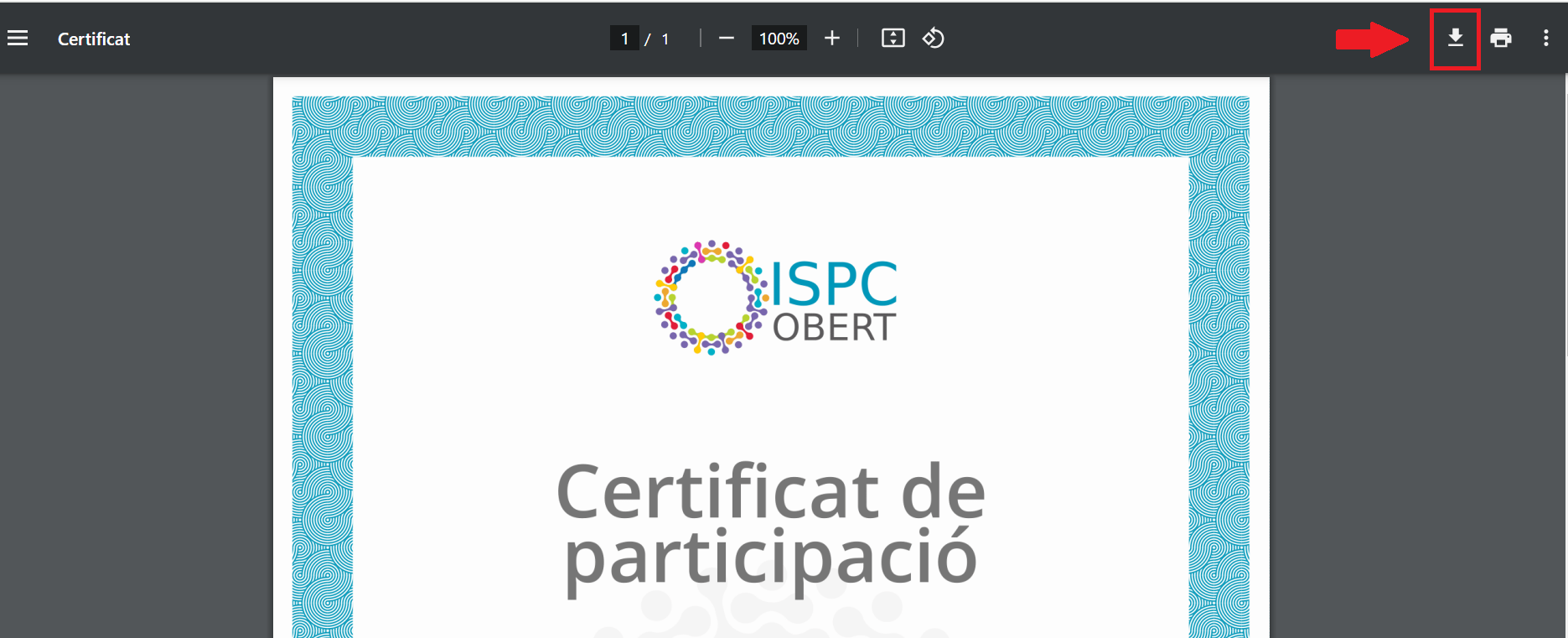Open the sidebar hamburger menu

pos(18,39)
